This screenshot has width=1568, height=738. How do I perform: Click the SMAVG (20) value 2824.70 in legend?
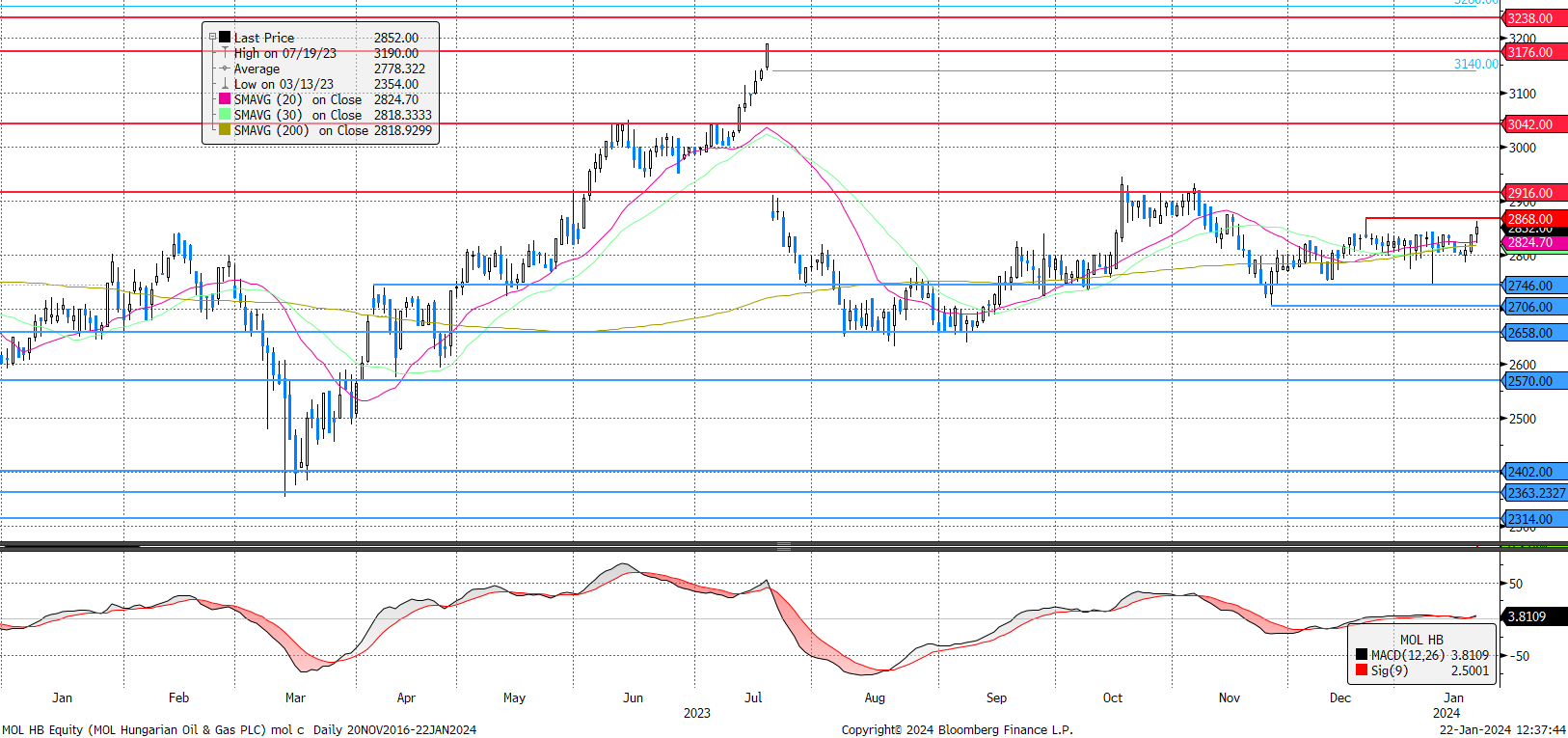[x=396, y=99]
